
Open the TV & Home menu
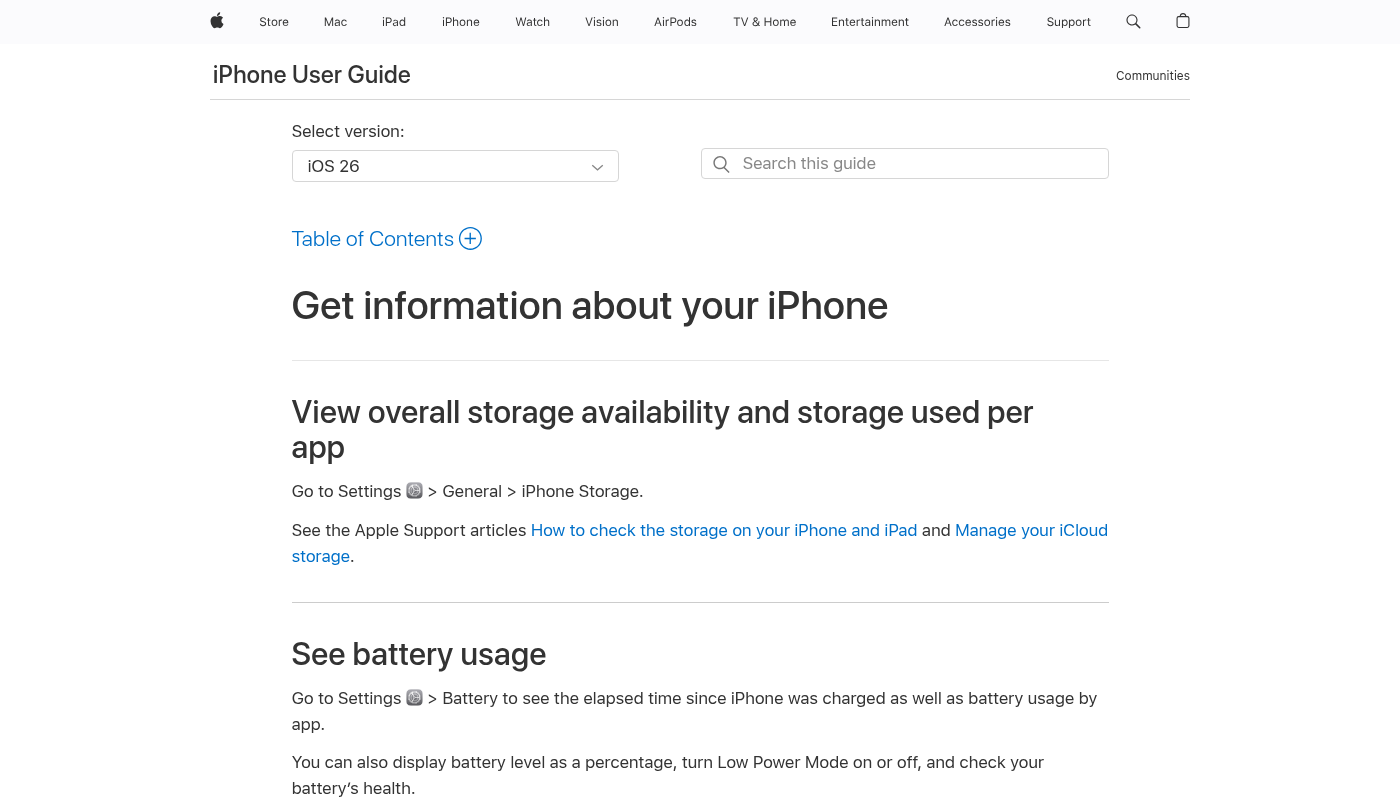[764, 22]
